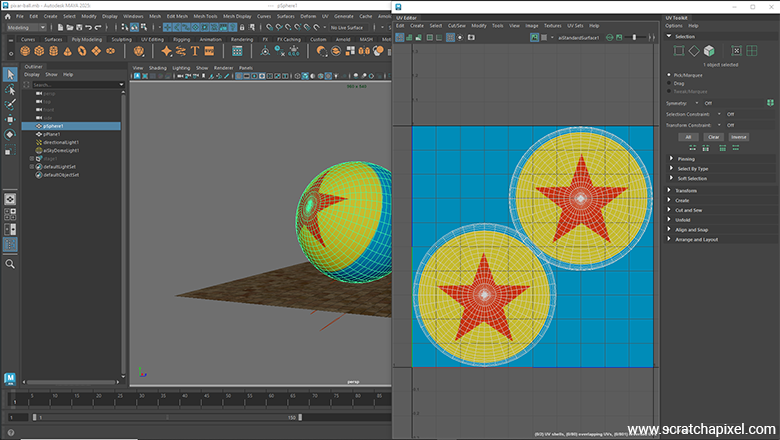Click the Inverse button in UV Toolkit

[739, 137]
